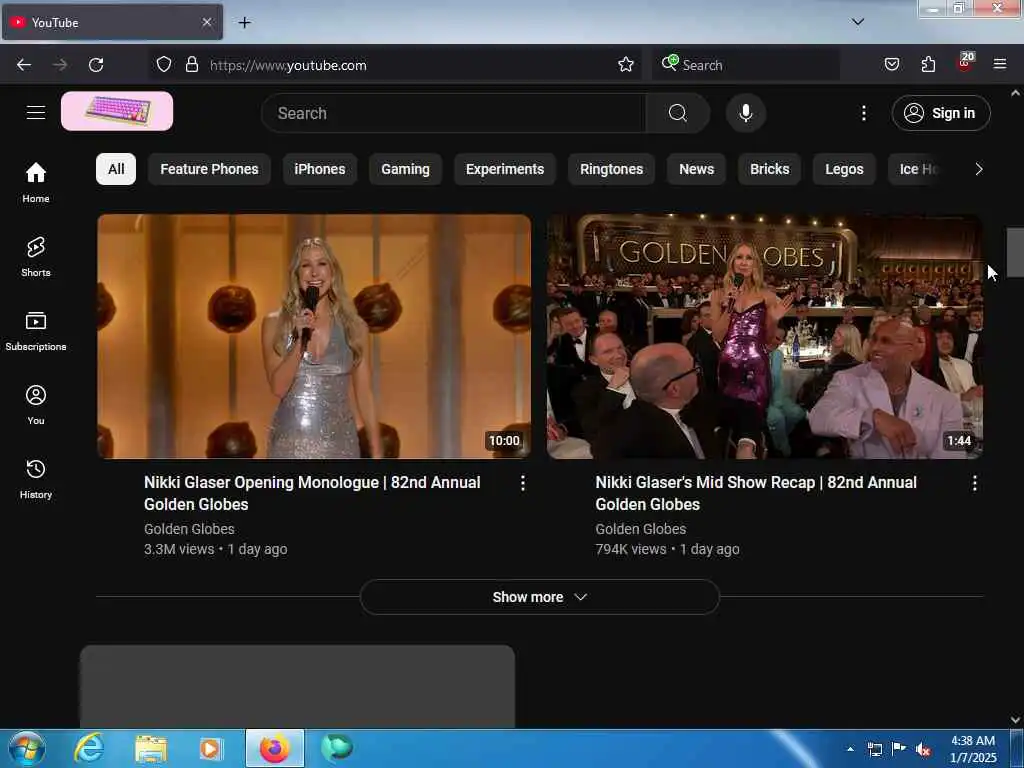Open the Firefox extensions puzzle icon

[928, 64]
